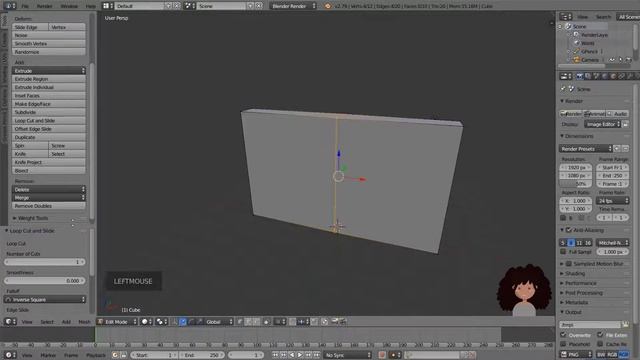Open the Window menu
Viewport: 640px width, 360px height.
tap(69, 6)
